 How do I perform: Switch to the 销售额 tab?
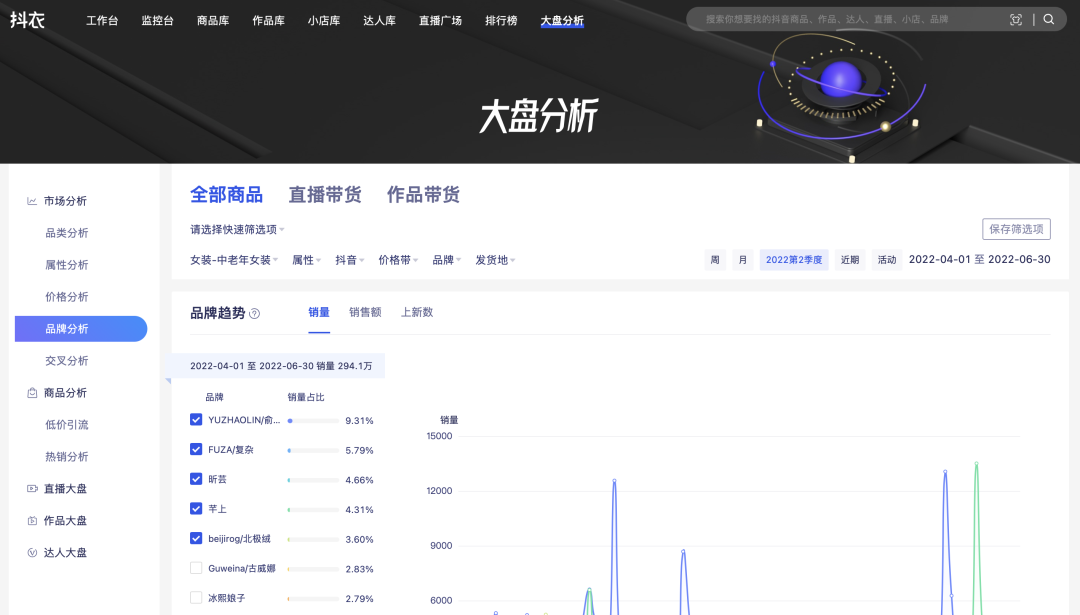point(365,312)
